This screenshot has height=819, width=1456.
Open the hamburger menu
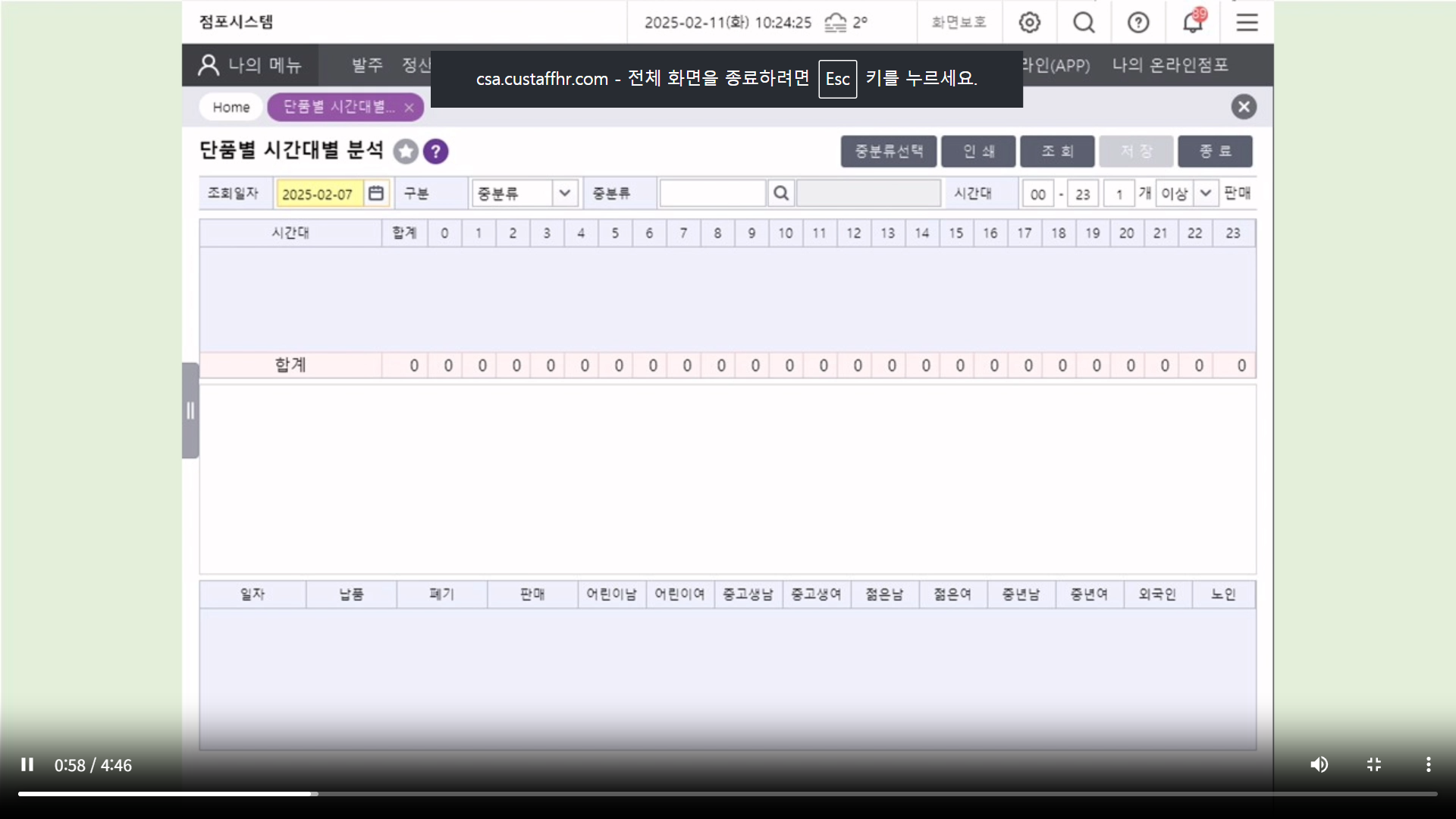pyautogui.click(x=1247, y=23)
